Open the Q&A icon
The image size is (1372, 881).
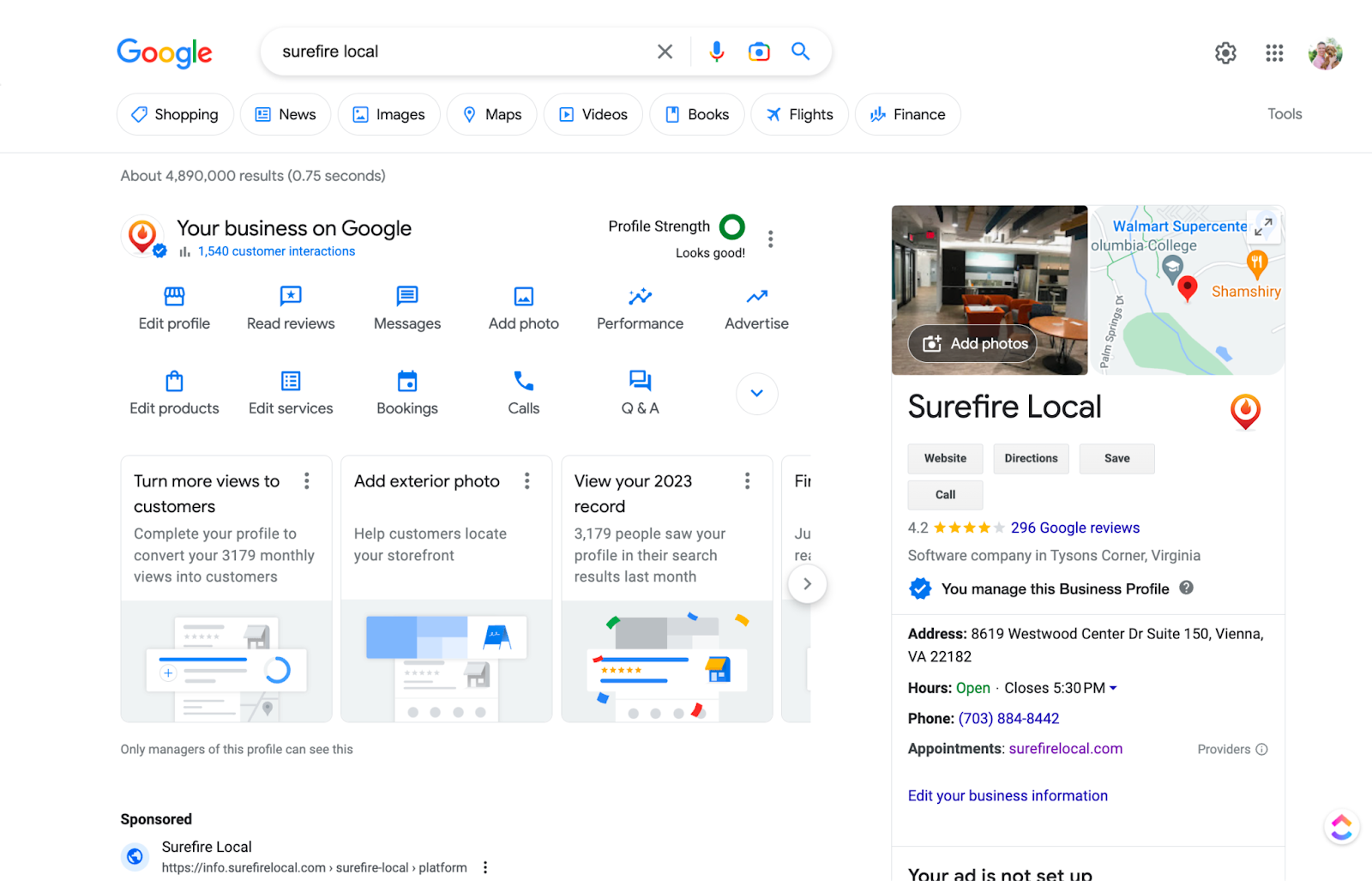tap(640, 383)
